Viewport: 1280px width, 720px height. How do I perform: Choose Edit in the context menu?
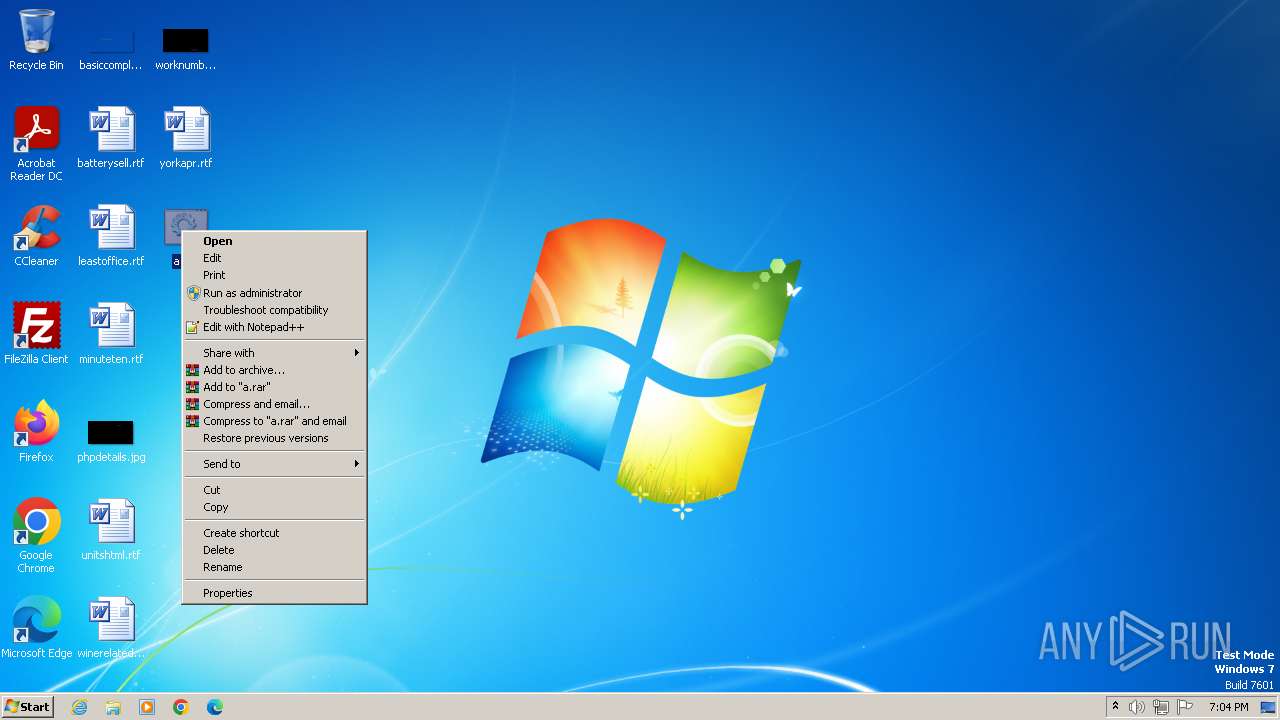(275, 258)
